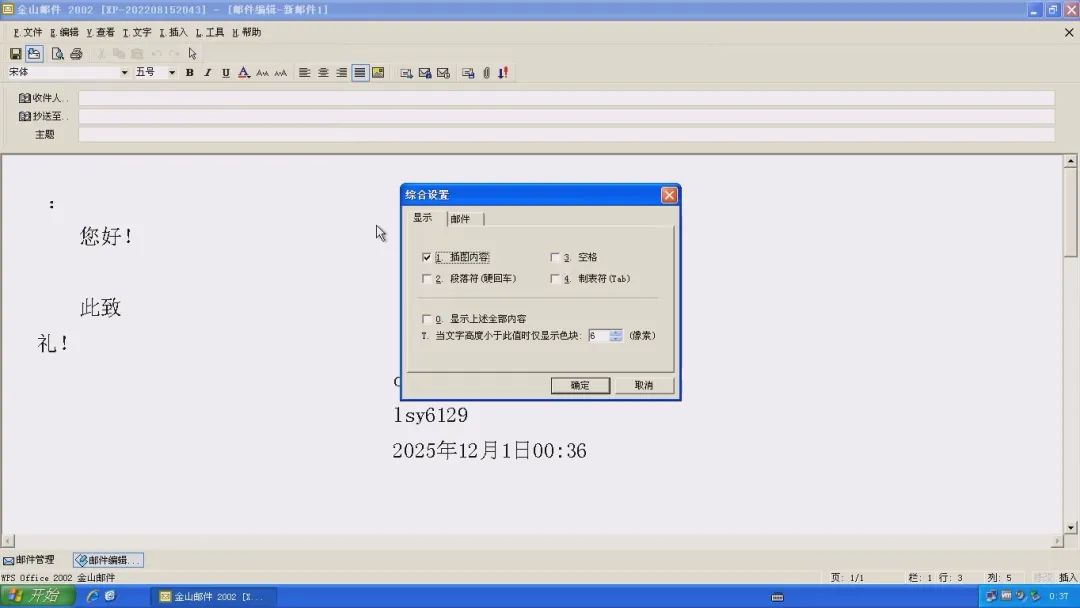Open Print Preview with the magnifier page icon
The image size is (1080, 608).
coord(58,54)
